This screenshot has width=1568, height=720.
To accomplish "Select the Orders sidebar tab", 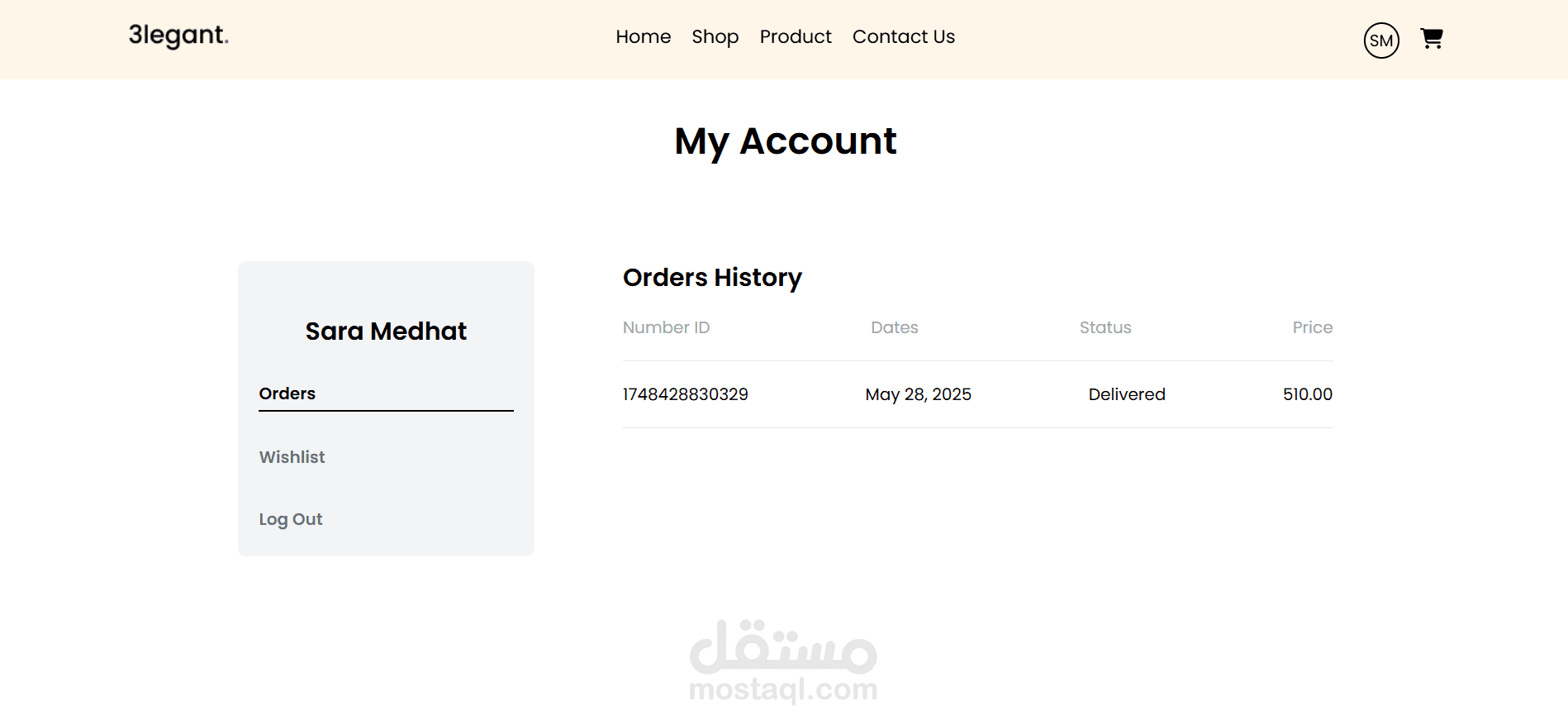I will (x=287, y=393).
